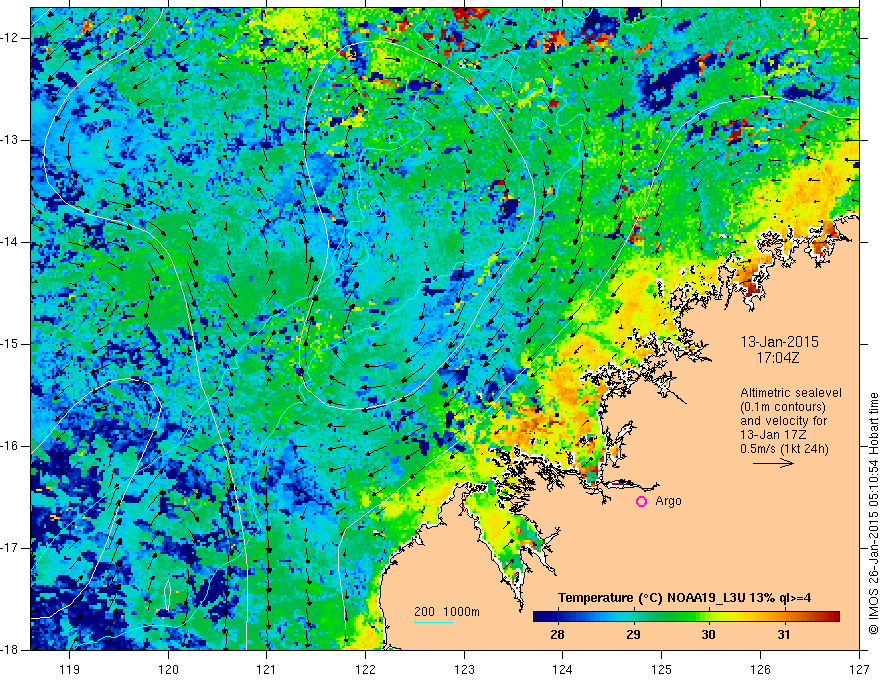This screenshot has width=880, height=680.
Task: Click longitude axis label 122
Action: coord(365,669)
